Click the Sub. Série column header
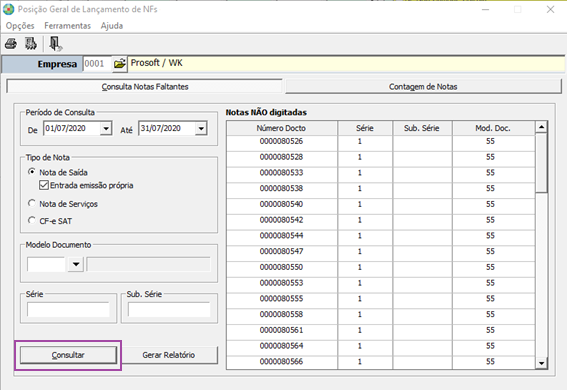The image size is (567, 390). [422, 128]
